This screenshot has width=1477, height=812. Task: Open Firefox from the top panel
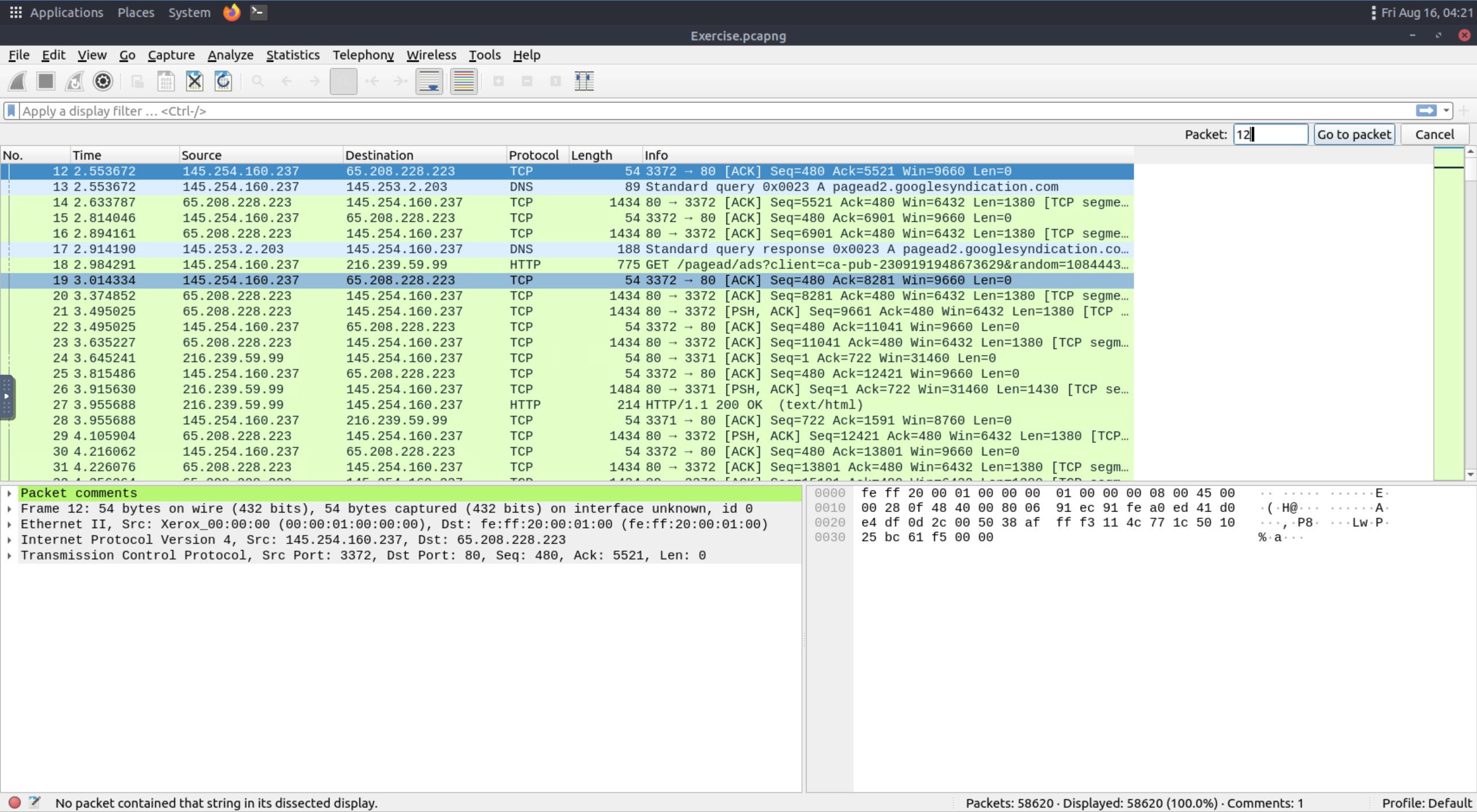coord(231,12)
